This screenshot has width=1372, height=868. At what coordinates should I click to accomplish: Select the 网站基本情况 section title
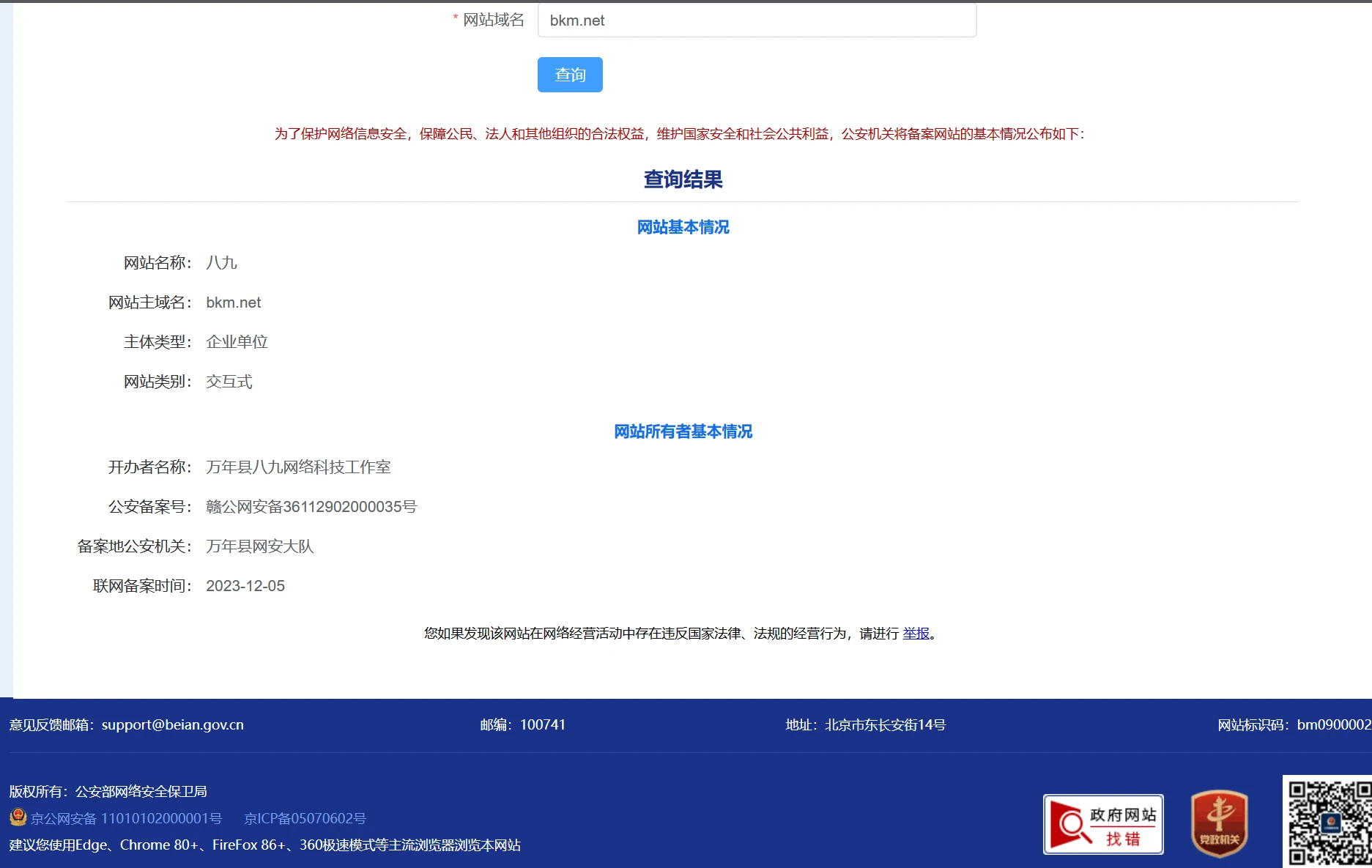click(x=683, y=227)
